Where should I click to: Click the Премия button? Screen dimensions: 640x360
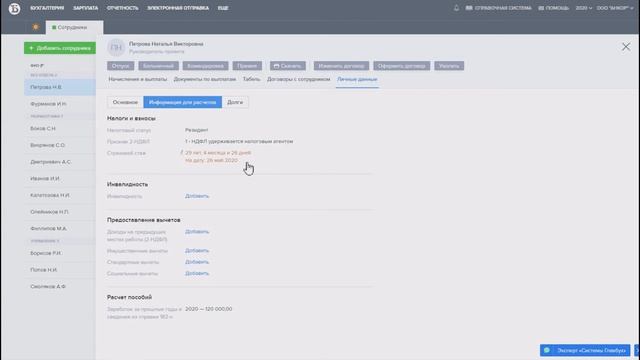(247, 66)
